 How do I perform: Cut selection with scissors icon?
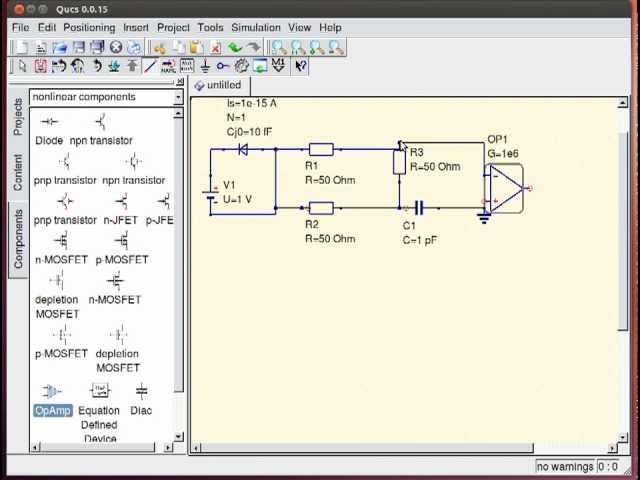pos(160,48)
